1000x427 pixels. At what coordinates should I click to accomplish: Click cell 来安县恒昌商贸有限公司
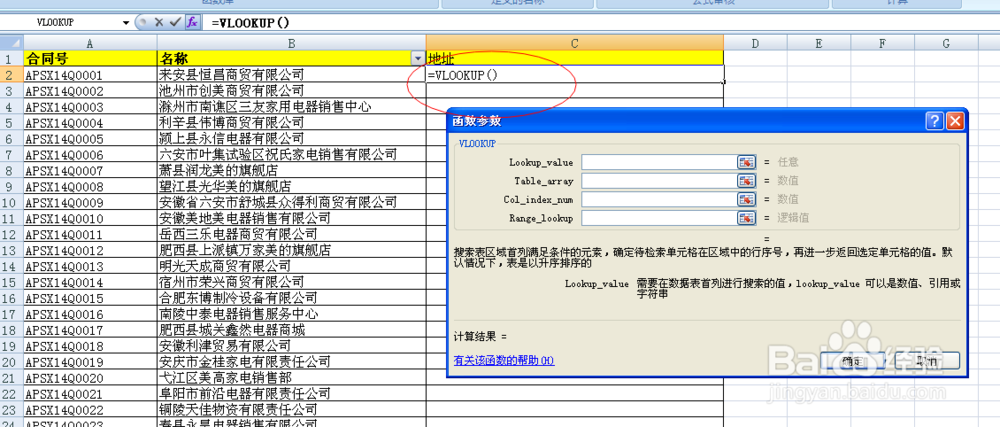291,75
